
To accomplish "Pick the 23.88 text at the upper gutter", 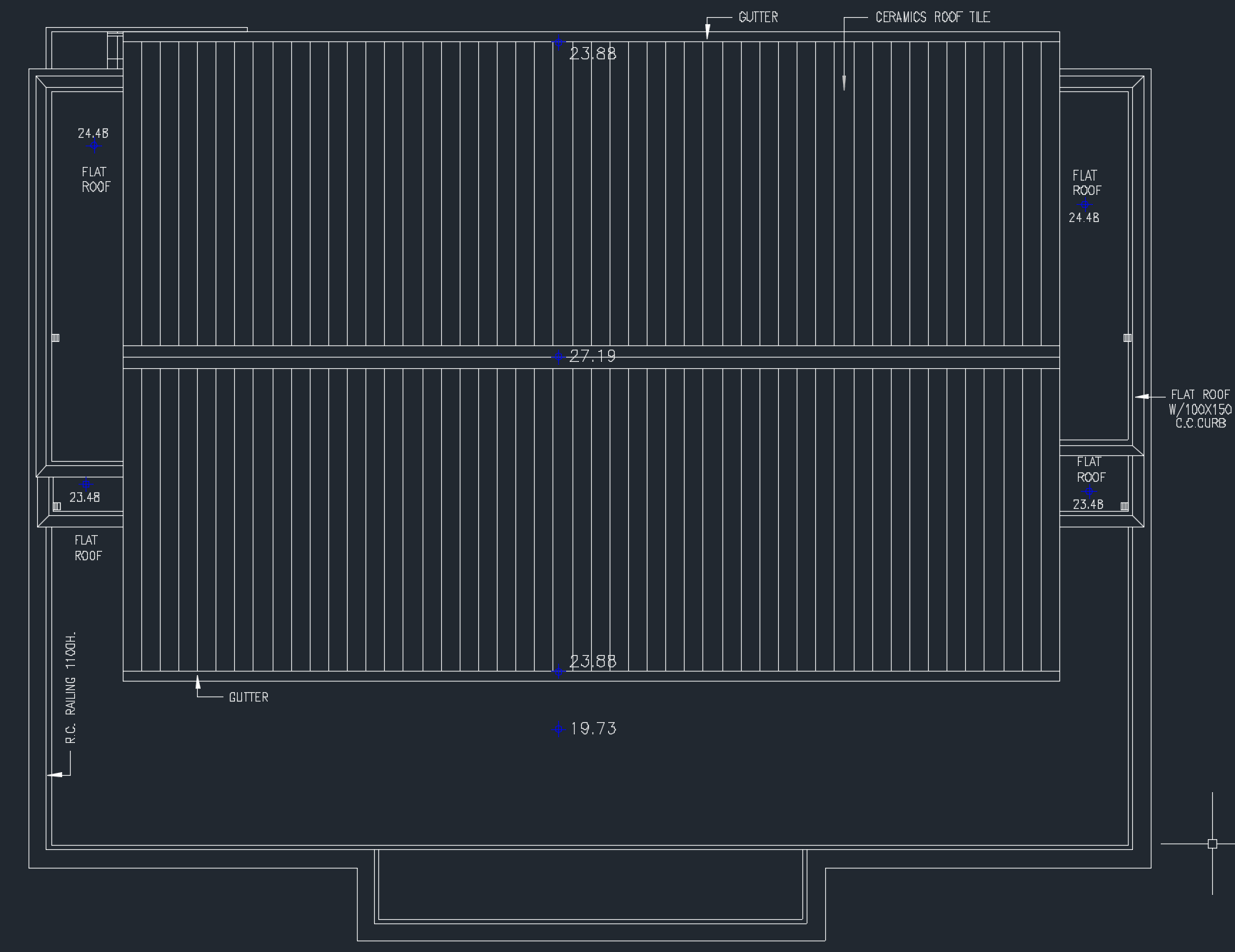I will click(593, 54).
